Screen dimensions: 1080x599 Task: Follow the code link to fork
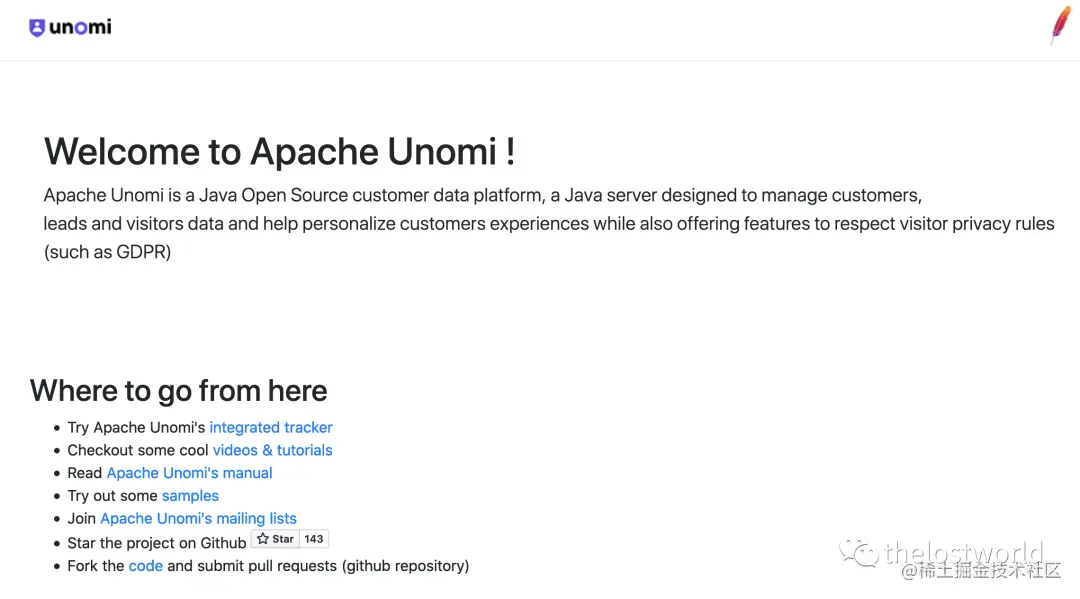coord(145,566)
